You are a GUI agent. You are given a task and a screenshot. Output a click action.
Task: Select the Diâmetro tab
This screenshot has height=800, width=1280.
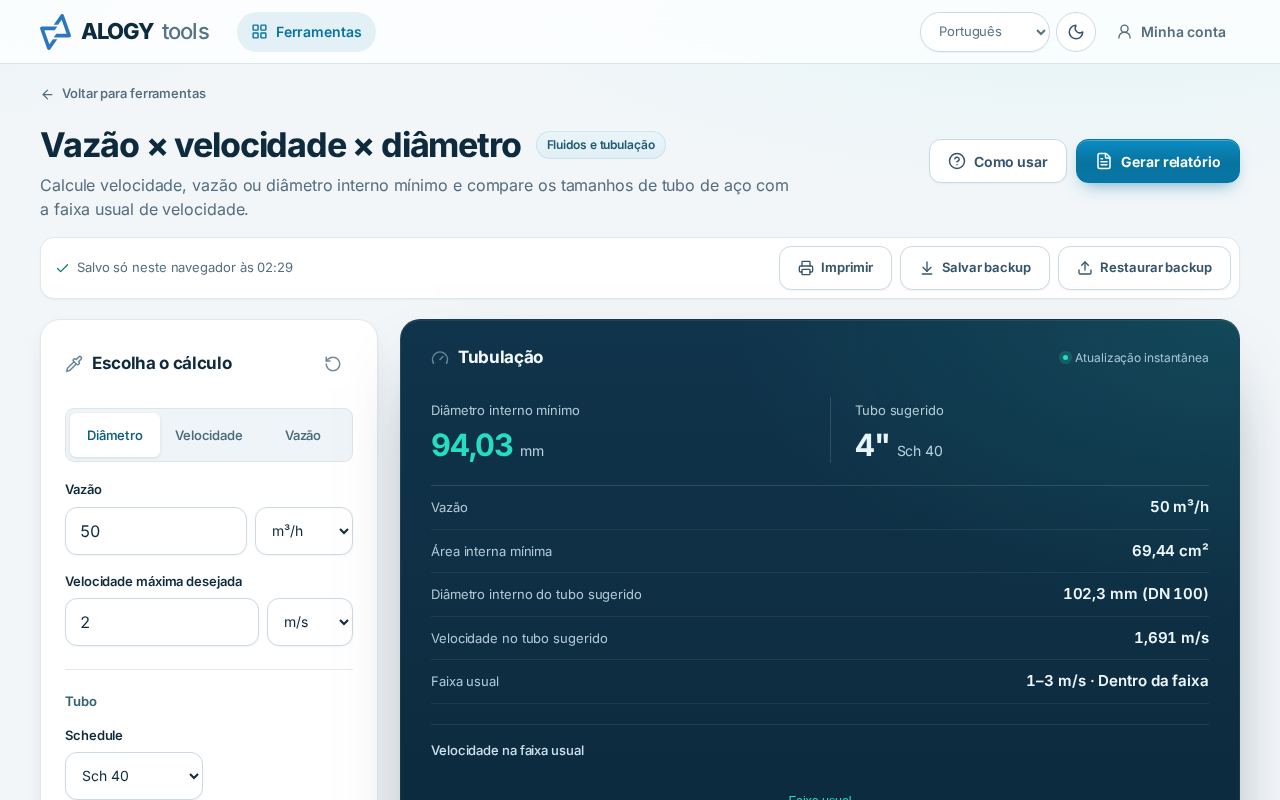pos(115,435)
